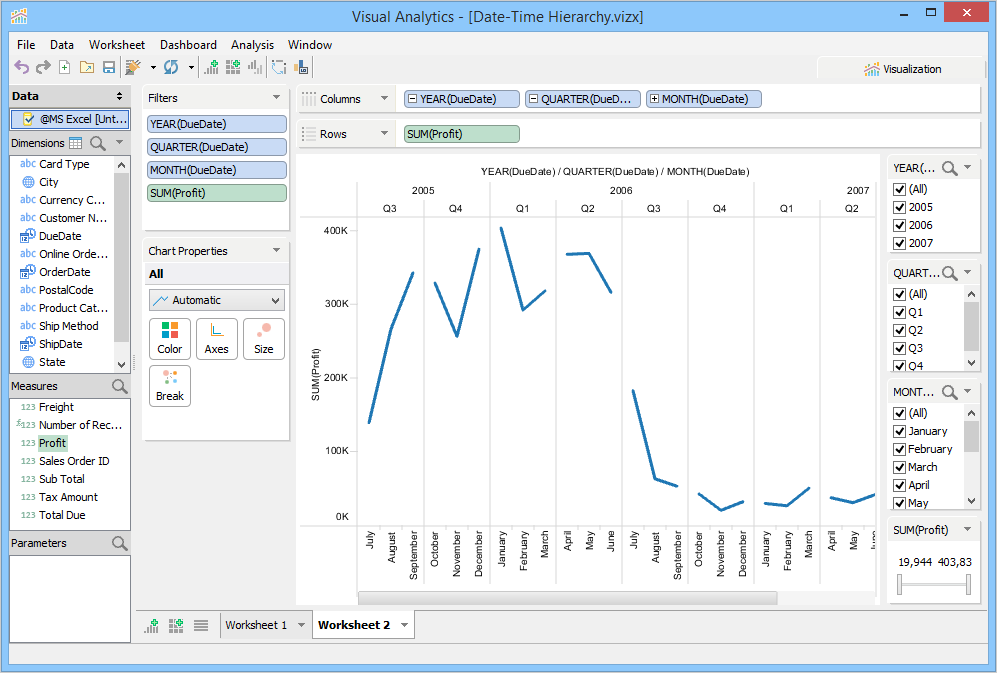Add a new dashboard from the top toolbar
Viewport: 997px width, 673px height.
point(233,67)
